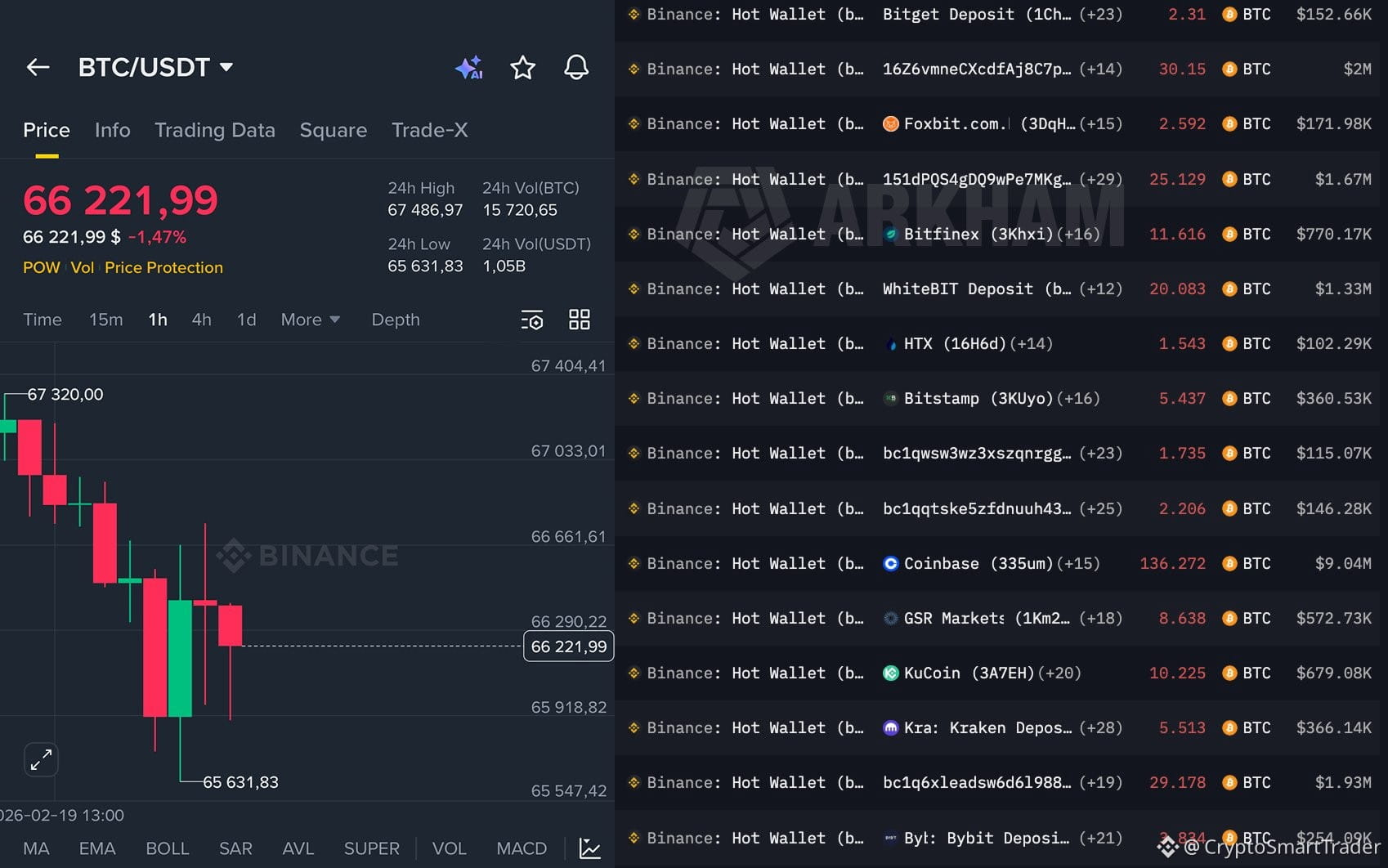Open the Trading Data tab
This screenshot has width=1388, height=868.
215,130
